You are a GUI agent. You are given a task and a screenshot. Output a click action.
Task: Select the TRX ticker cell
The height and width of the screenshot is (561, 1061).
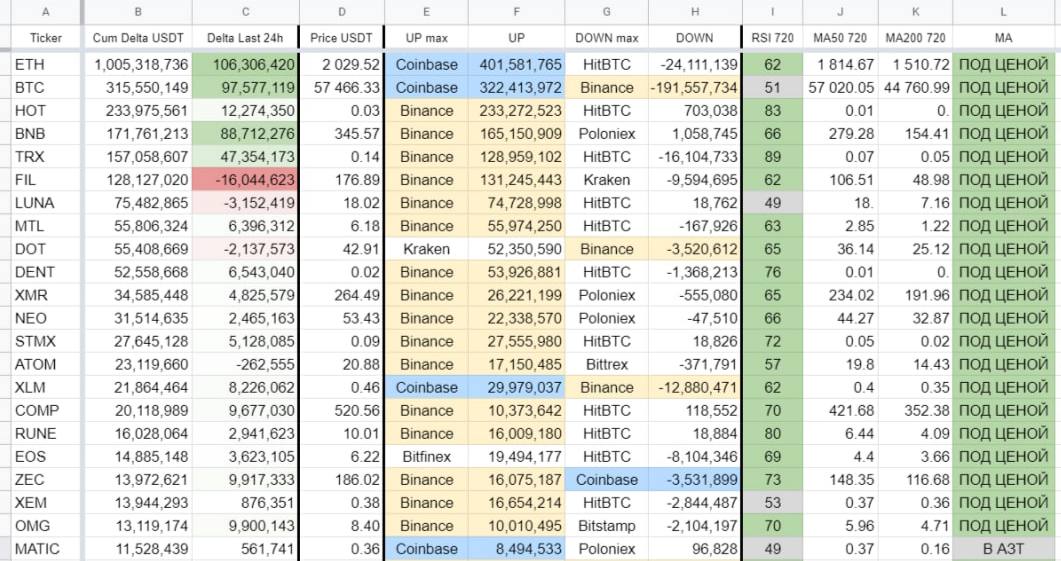pos(45,157)
